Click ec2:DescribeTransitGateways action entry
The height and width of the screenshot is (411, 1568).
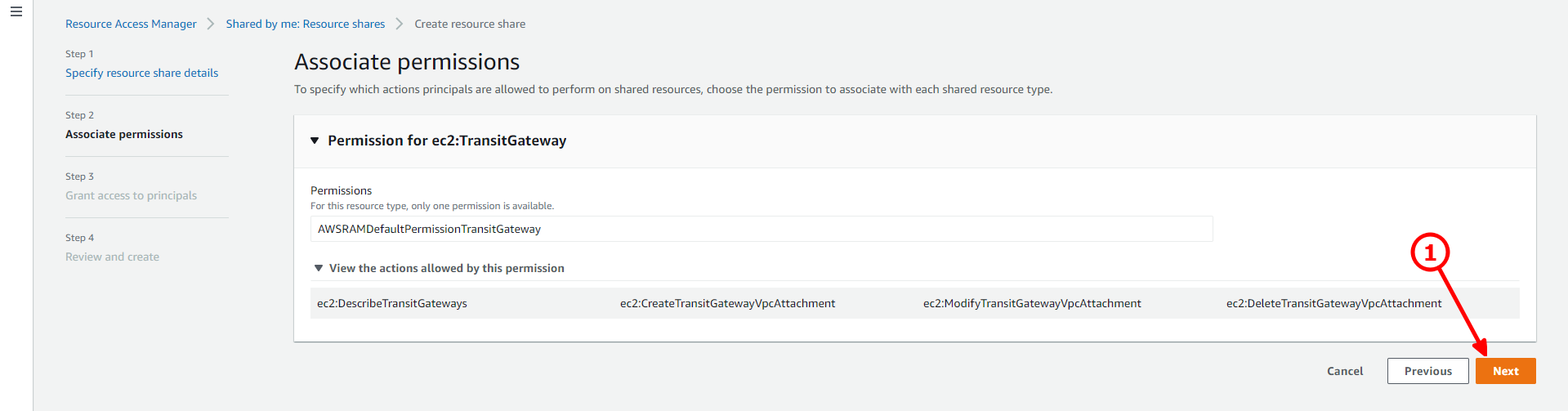(x=392, y=303)
